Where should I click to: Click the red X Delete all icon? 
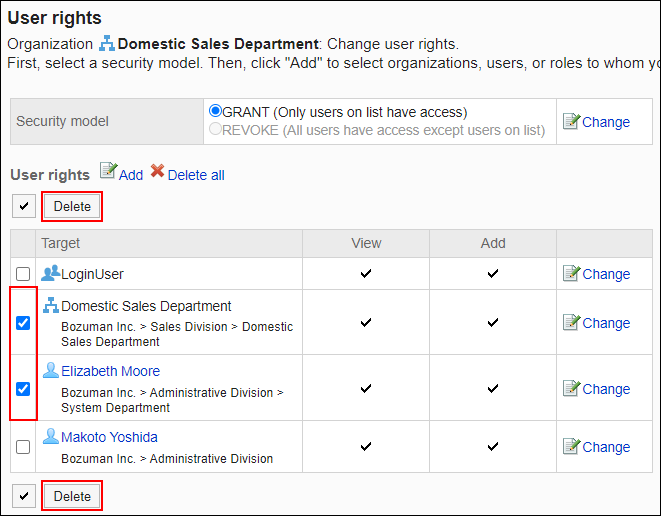coord(157,171)
